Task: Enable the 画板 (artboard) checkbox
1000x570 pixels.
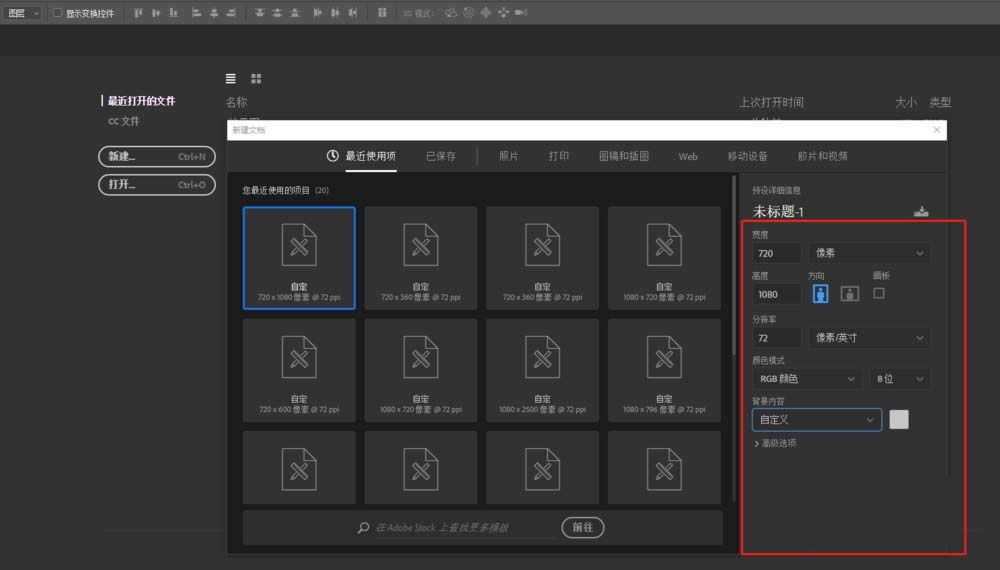Action: click(879, 293)
